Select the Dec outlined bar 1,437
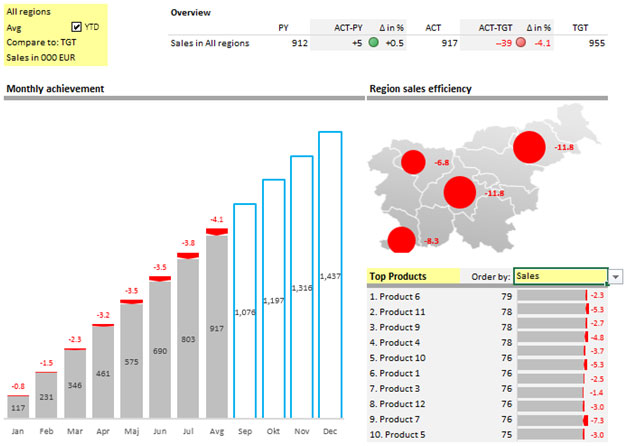The image size is (628, 446). [330, 275]
